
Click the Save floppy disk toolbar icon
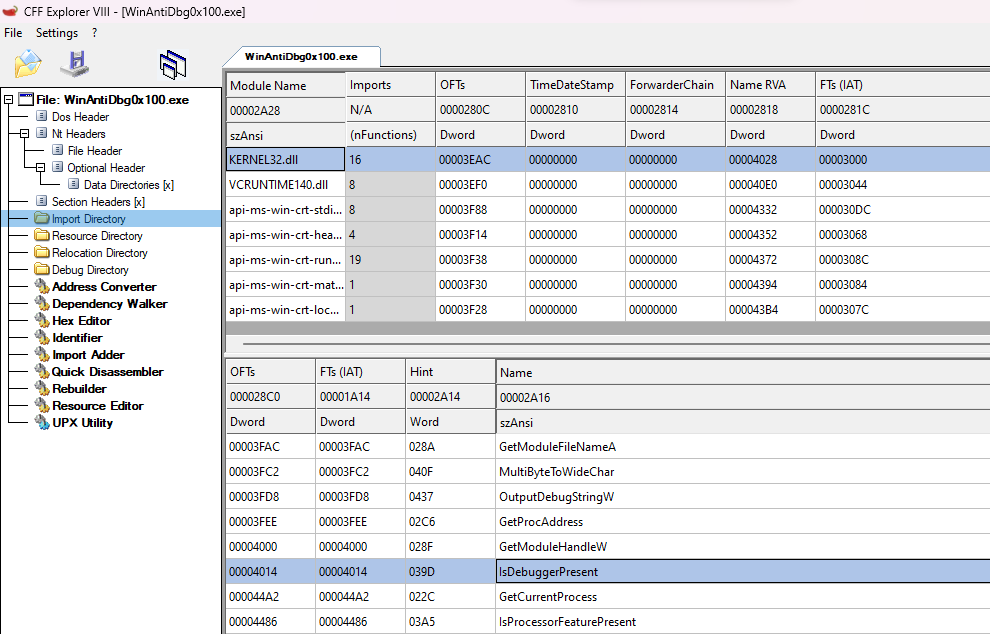pos(75,65)
